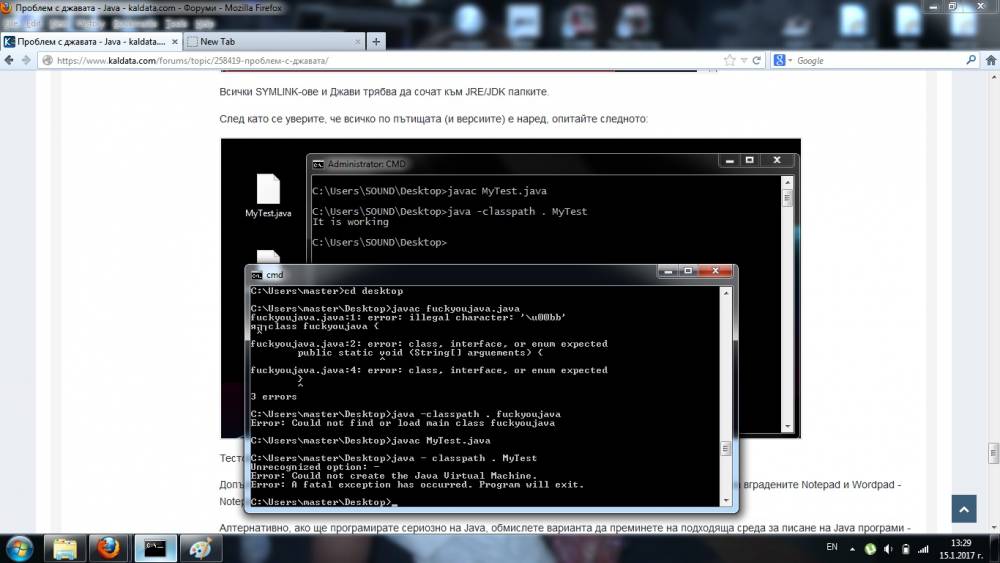Focus the Google search field
This screenshot has height=563, width=1000.
pos(879,61)
